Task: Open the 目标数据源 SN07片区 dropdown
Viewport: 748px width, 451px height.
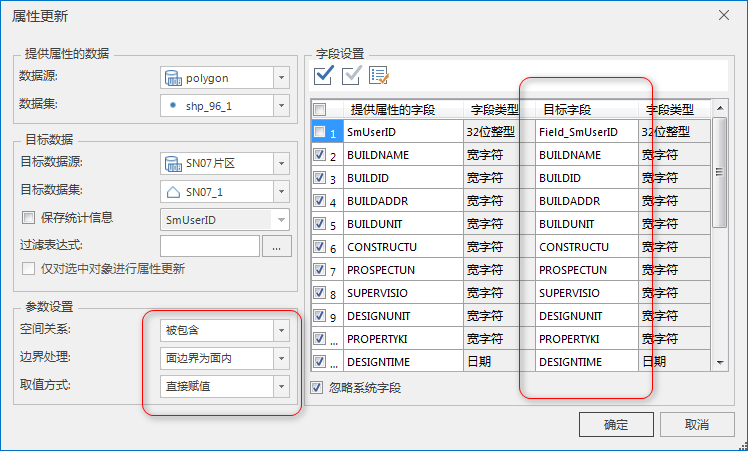Action: (281, 163)
